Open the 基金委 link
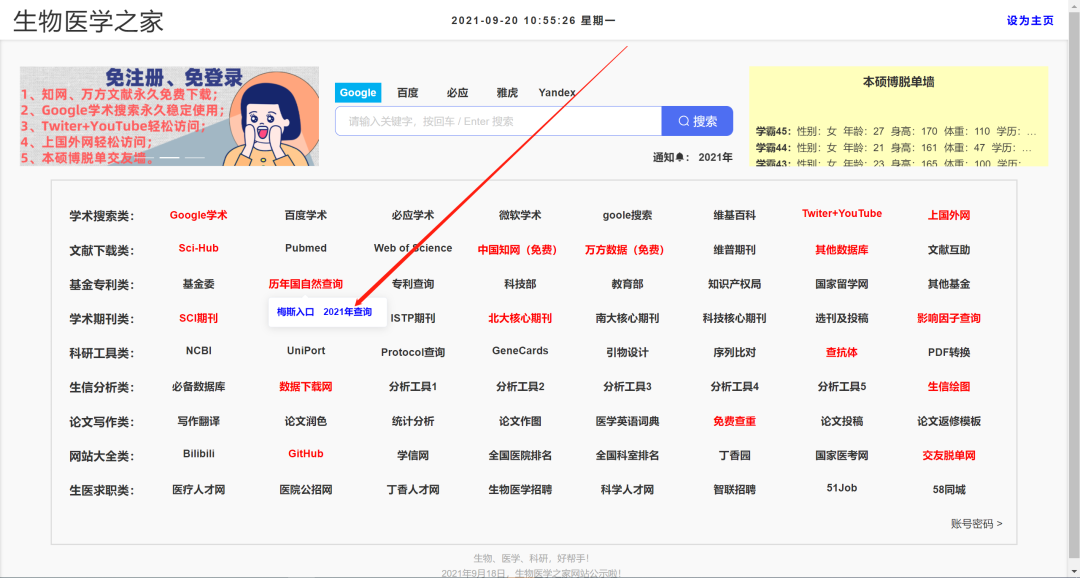 [x=198, y=284]
